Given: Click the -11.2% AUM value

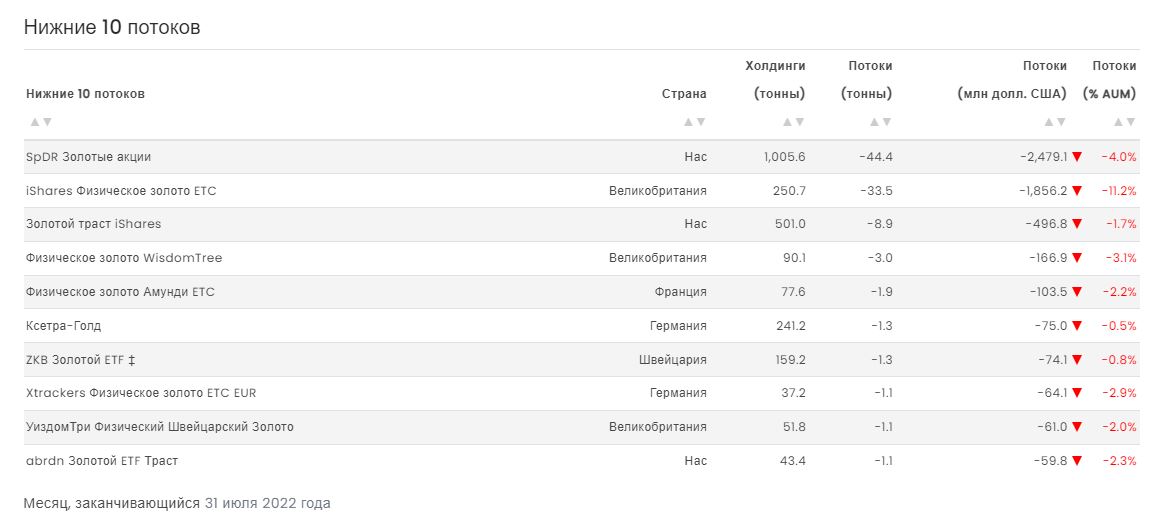Looking at the screenshot, I should click(1119, 191).
